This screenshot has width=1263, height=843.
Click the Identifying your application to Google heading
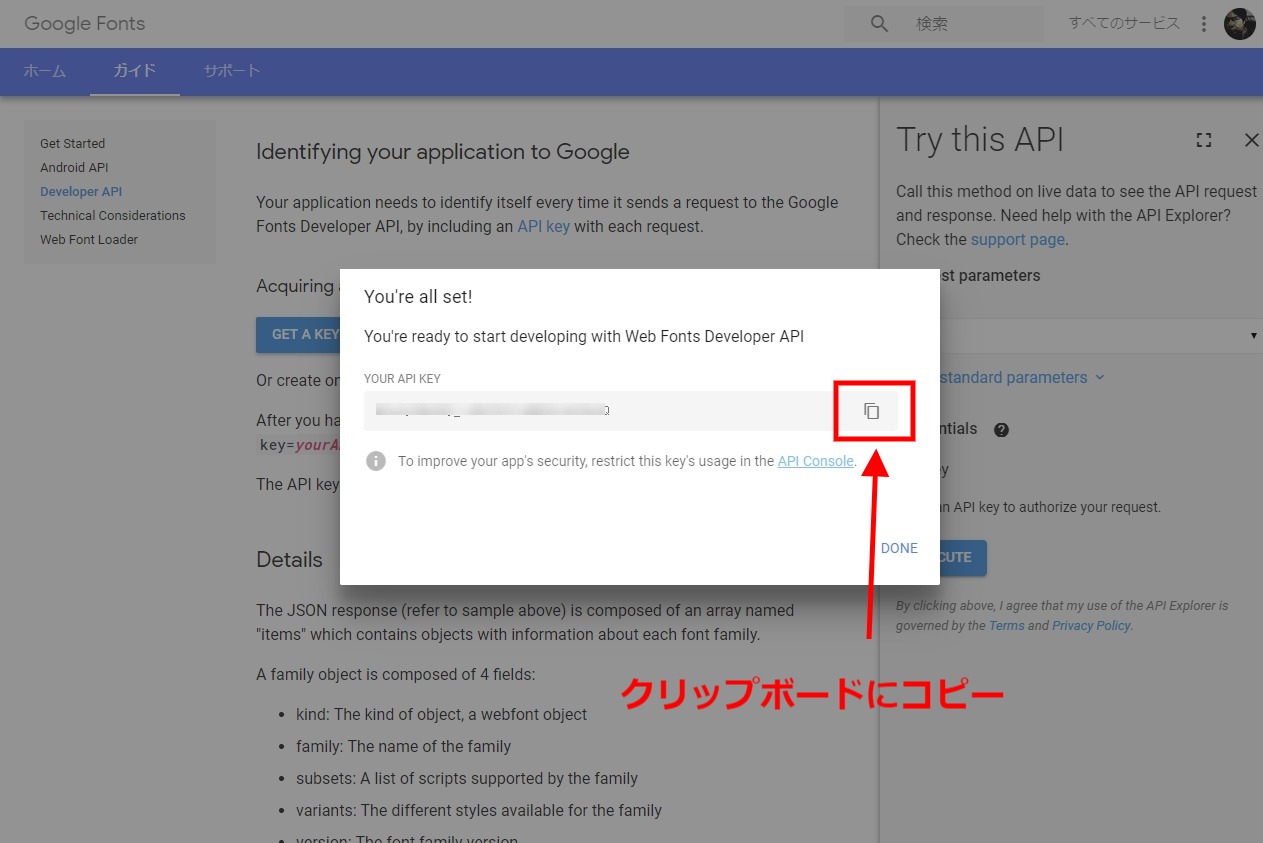click(443, 152)
